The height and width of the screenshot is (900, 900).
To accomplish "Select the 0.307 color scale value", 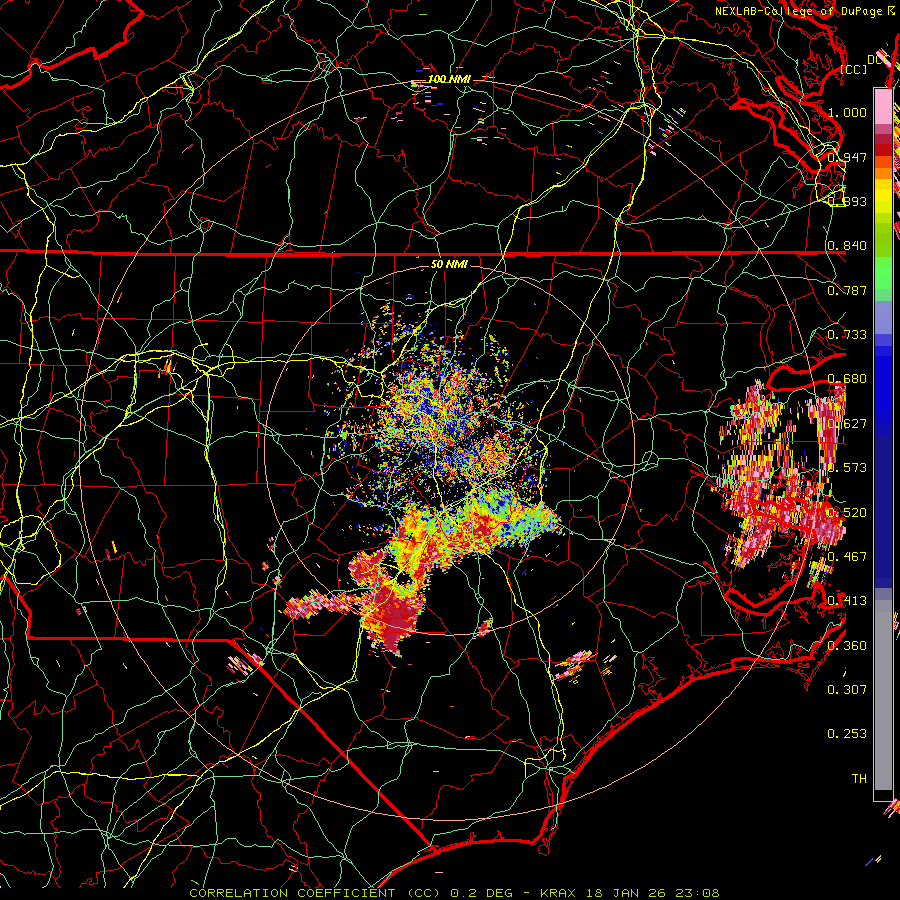I will coord(847,690).
